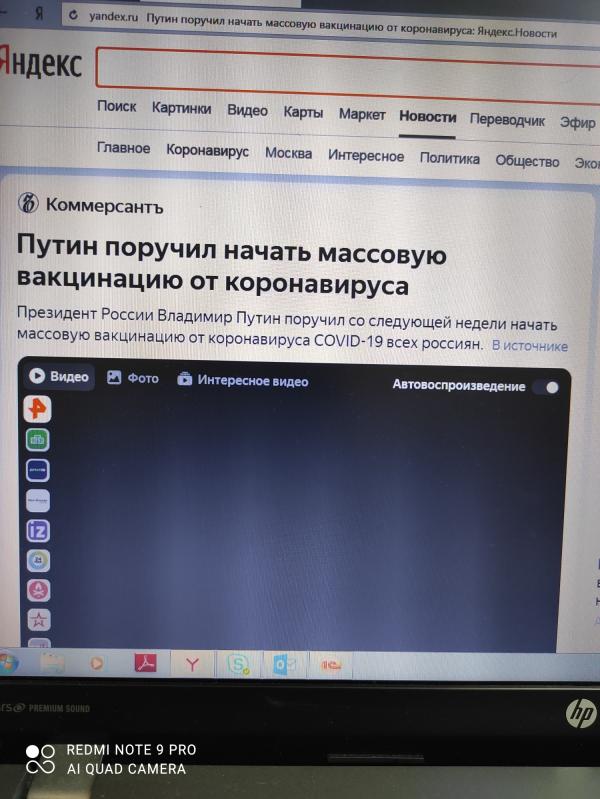Screen dimensions: 600x799
Task: Select the pale grey source icon in sidebar
Action: [x=38, y=500]
